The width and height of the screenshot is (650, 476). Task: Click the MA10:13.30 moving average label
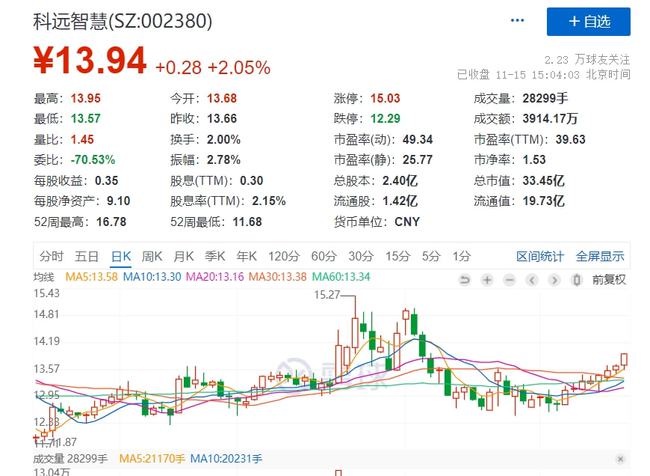point(152,277)
